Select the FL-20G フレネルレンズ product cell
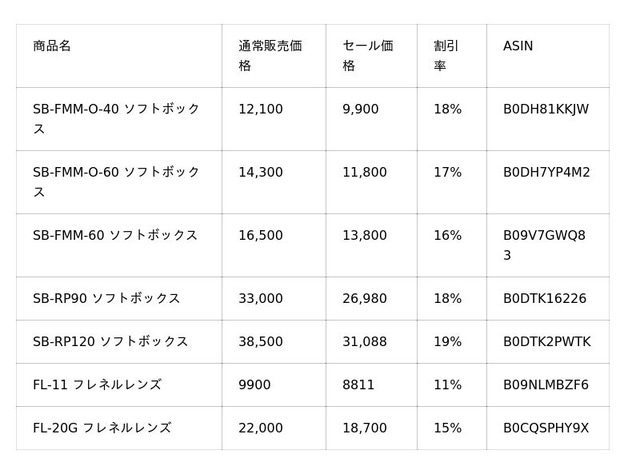 click(x=101, y=427)
